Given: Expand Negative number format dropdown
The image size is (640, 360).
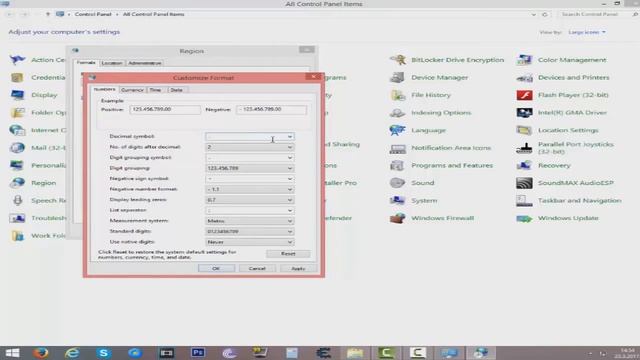Looking at the screenshot, I should click(x=289, y=189).
